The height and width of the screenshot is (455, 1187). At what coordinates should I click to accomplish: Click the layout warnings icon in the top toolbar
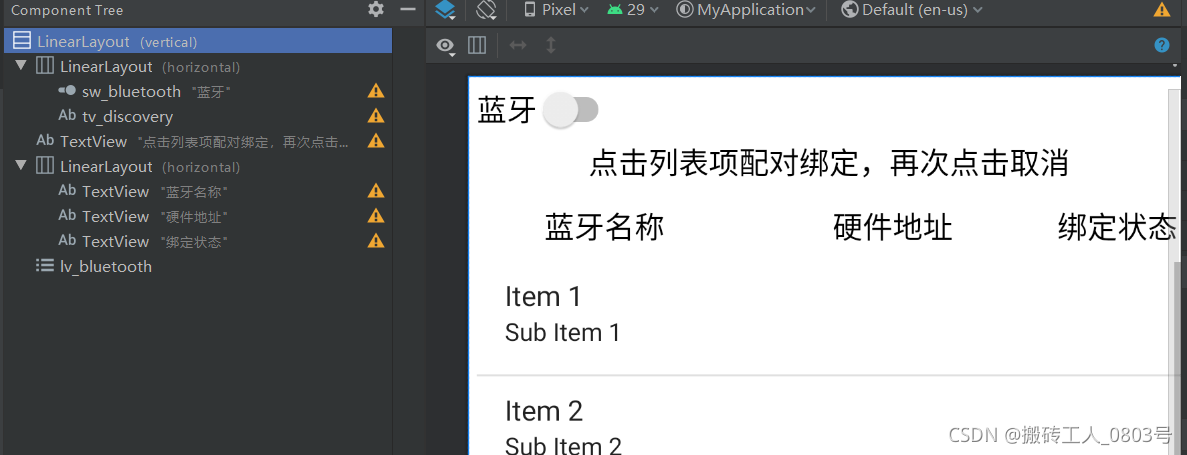coord(1161,10)
